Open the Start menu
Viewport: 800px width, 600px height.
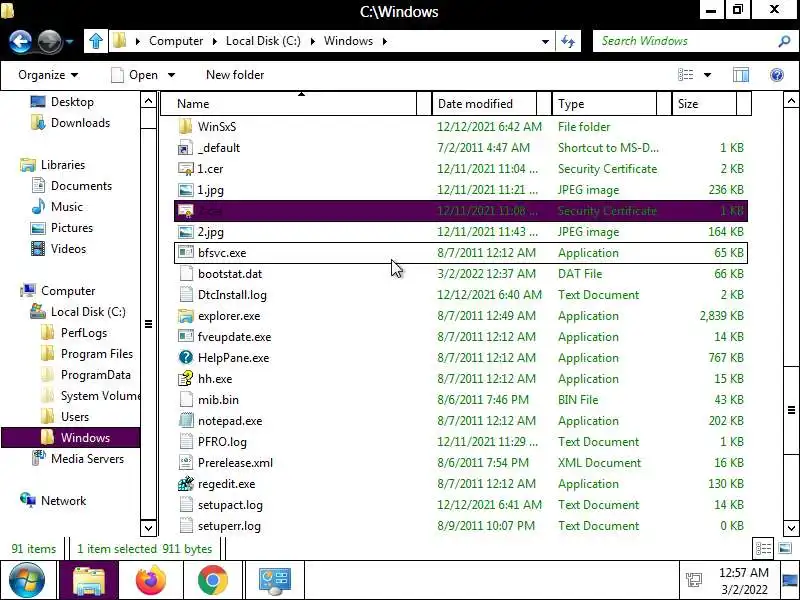pyautogui.click(x=27, y=580)
